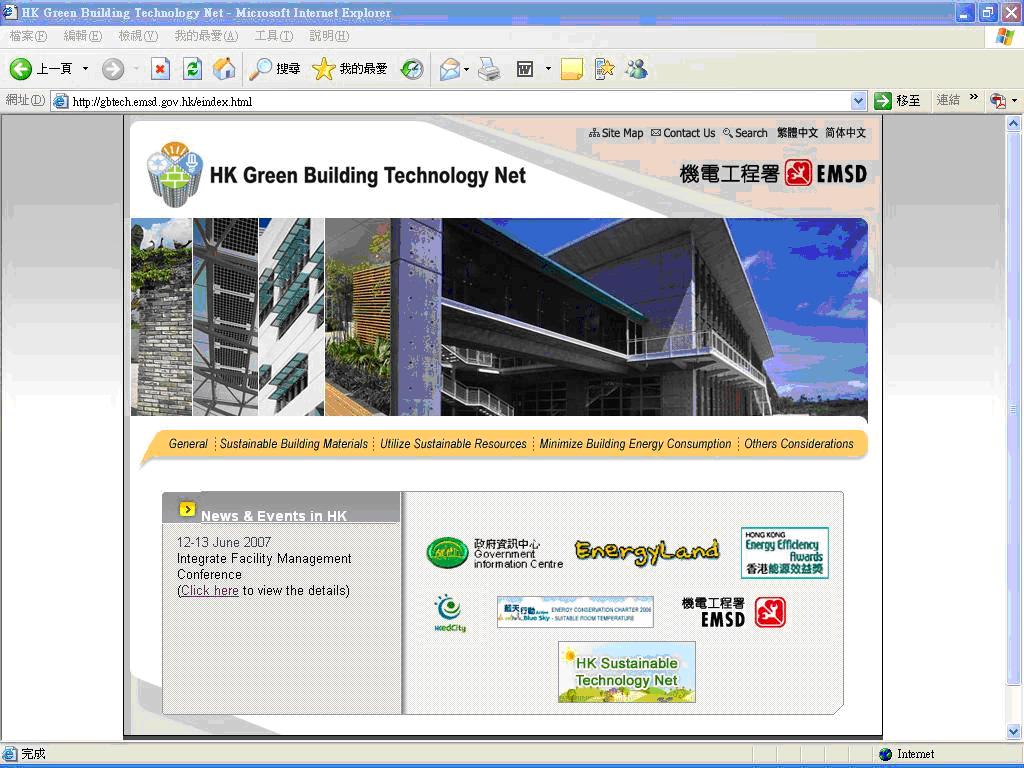Viewport: 1024px width, 768px height.
Task: Select the Sustainable Building Materials tab
Action: 294,444
